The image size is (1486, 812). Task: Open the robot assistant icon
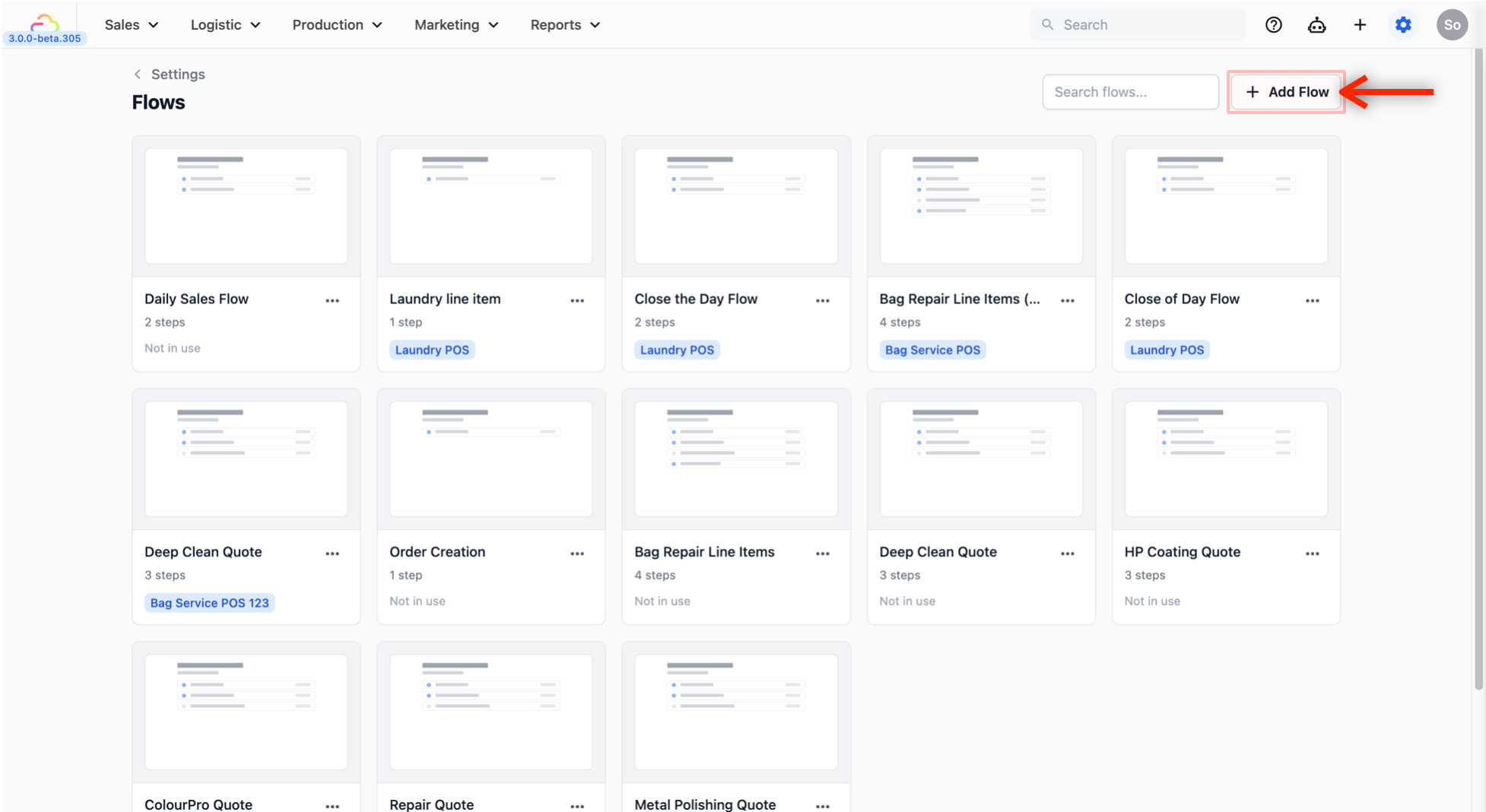(x=1317, y=25)
